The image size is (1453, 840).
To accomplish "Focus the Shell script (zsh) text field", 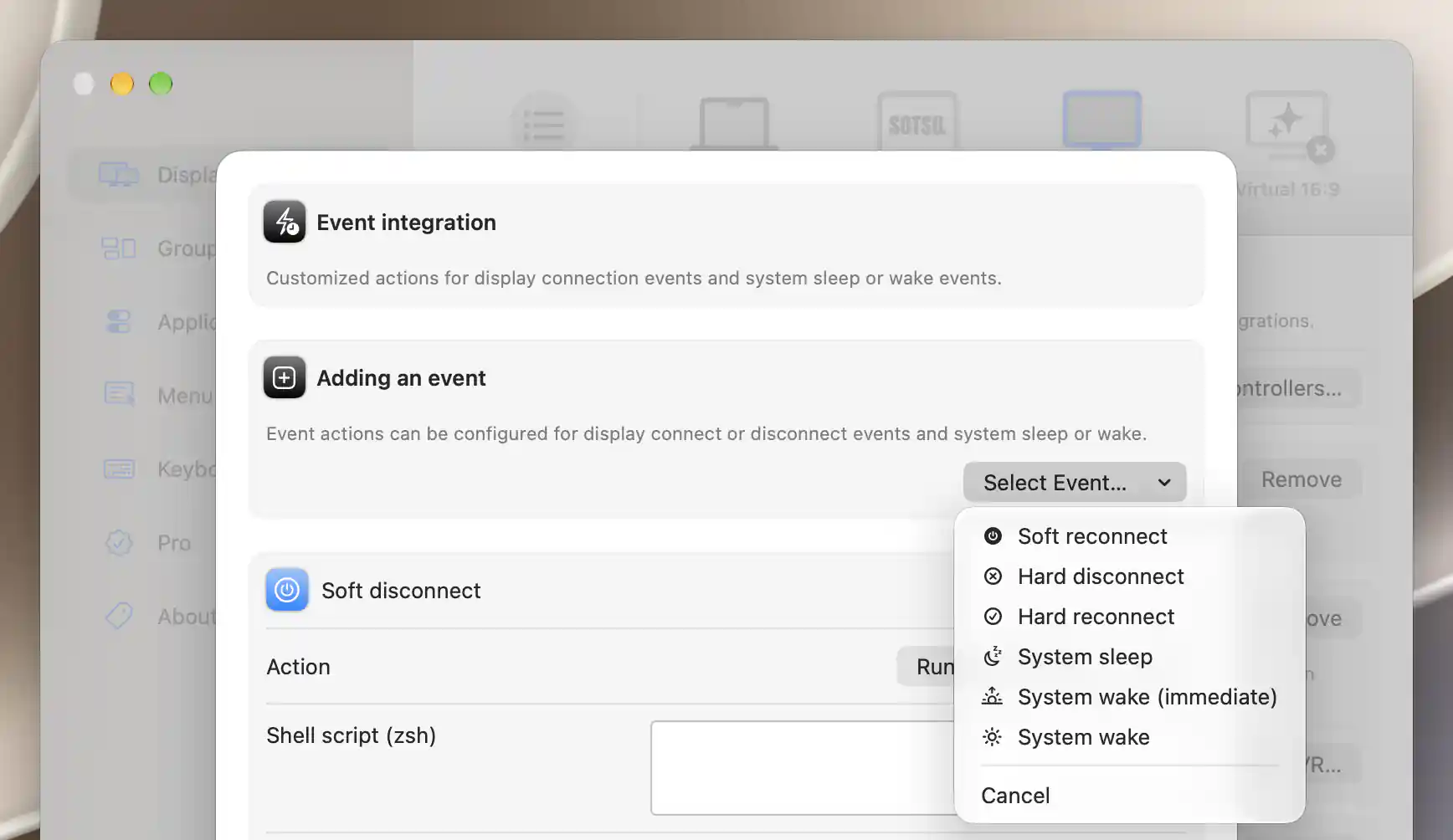I will coord(802,768).
